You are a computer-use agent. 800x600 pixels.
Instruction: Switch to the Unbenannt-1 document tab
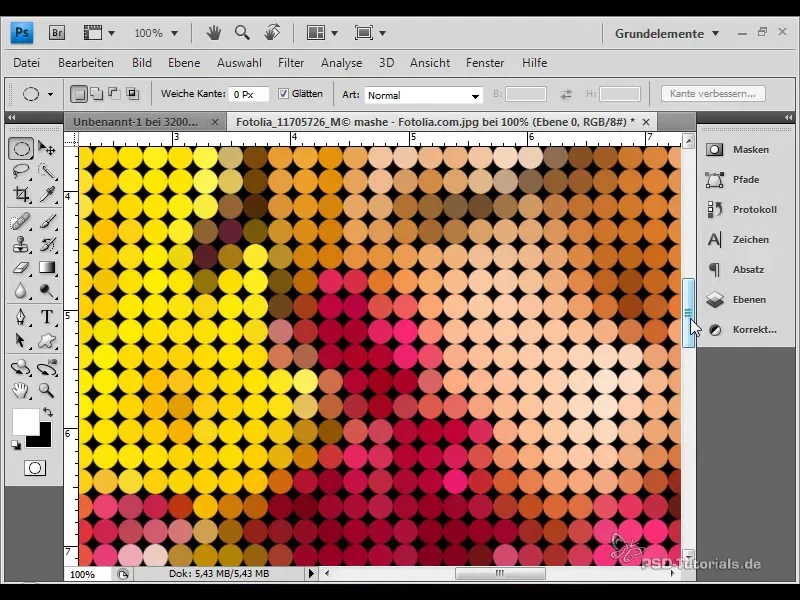point(135,122)
